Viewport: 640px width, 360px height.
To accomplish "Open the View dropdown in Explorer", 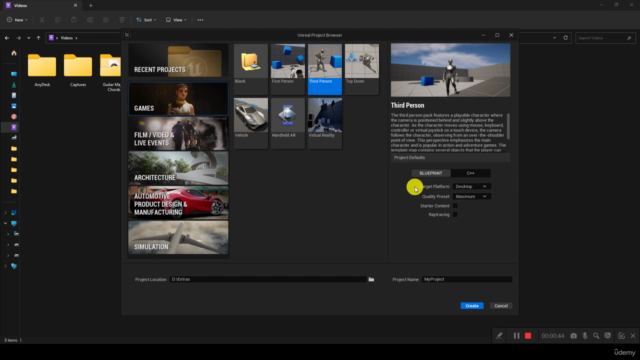I will [176, 20].
